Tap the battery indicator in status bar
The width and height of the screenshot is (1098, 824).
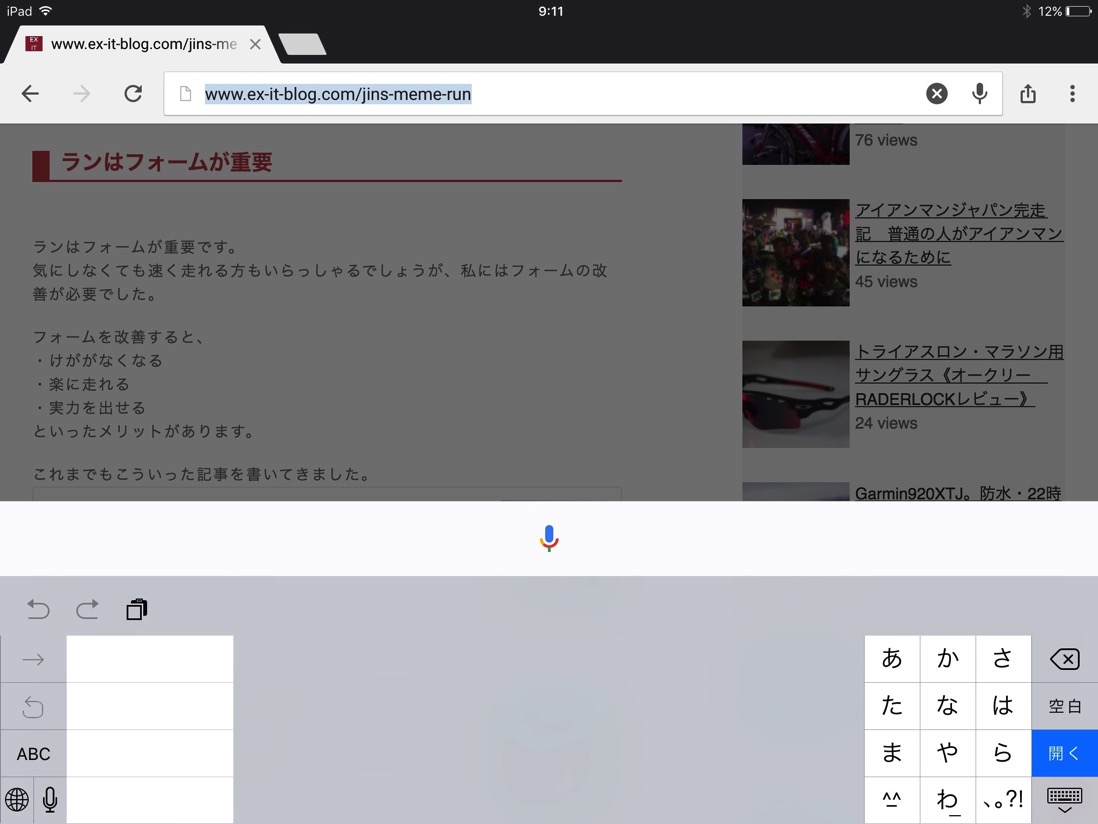(1078, 11)
